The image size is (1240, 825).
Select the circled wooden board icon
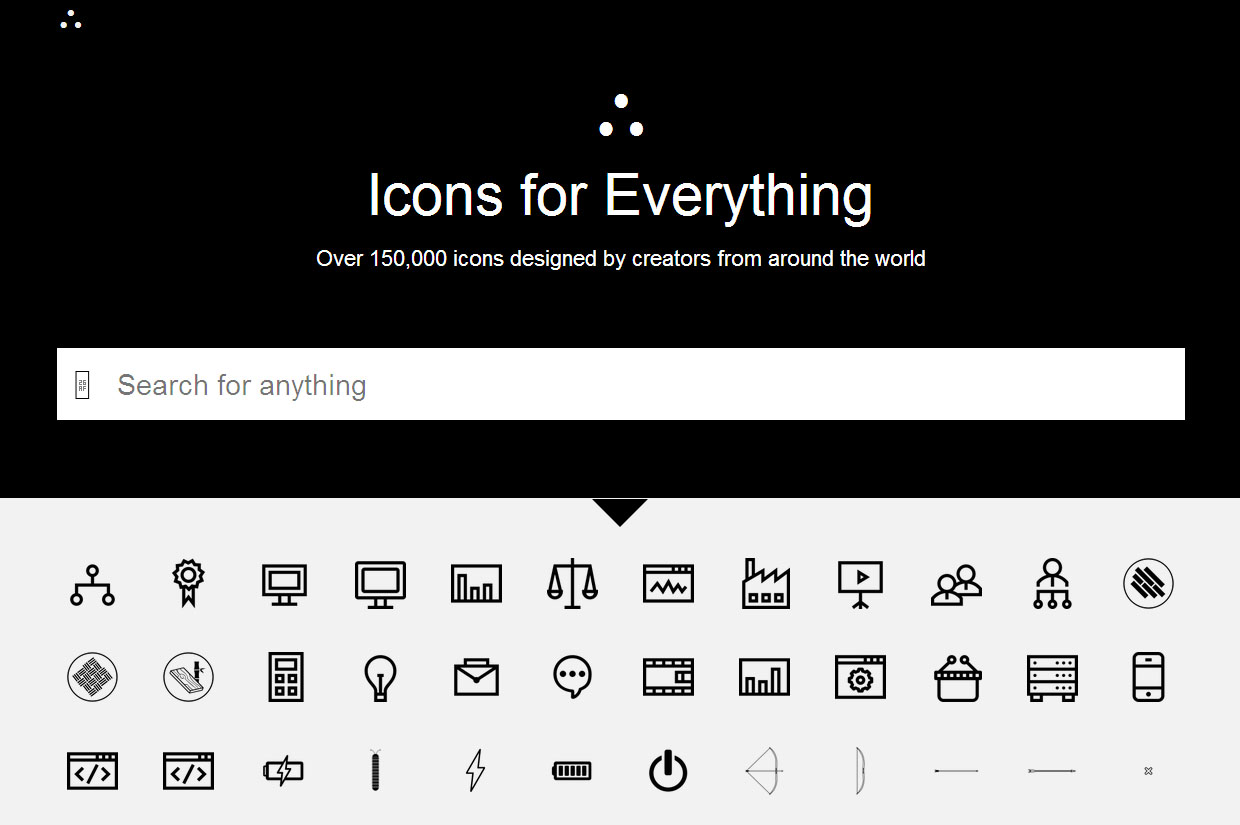click(x=188, y=677)
